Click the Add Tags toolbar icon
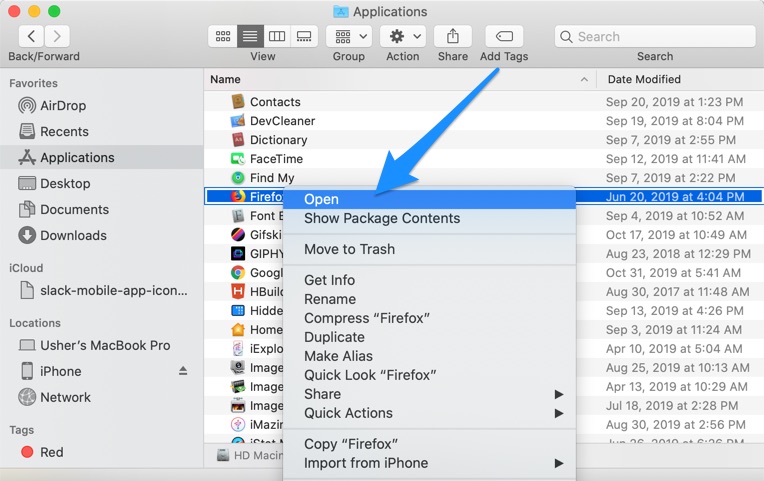Viewport: 764px width, 481px height. [x=504, y=36]
